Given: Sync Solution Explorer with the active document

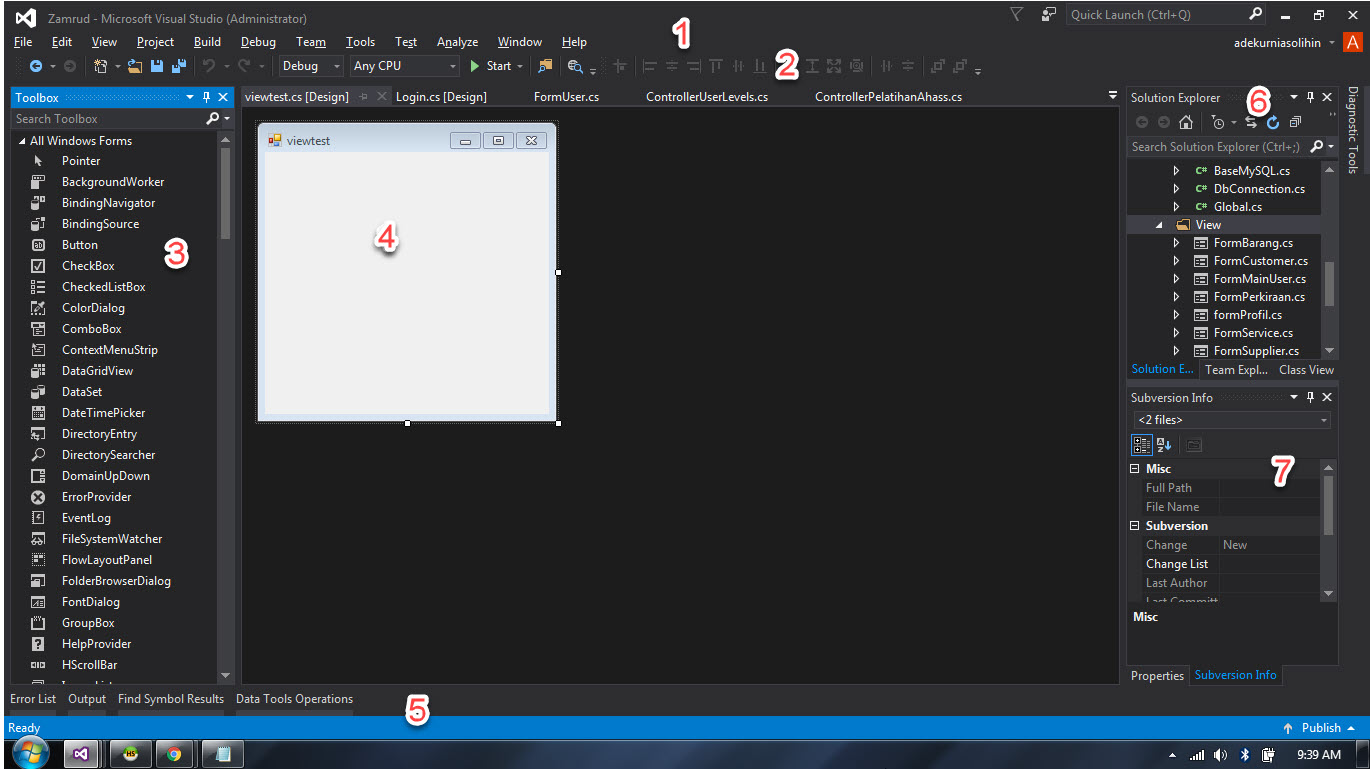Looking at the screenshot, I should click(1251, 122).
